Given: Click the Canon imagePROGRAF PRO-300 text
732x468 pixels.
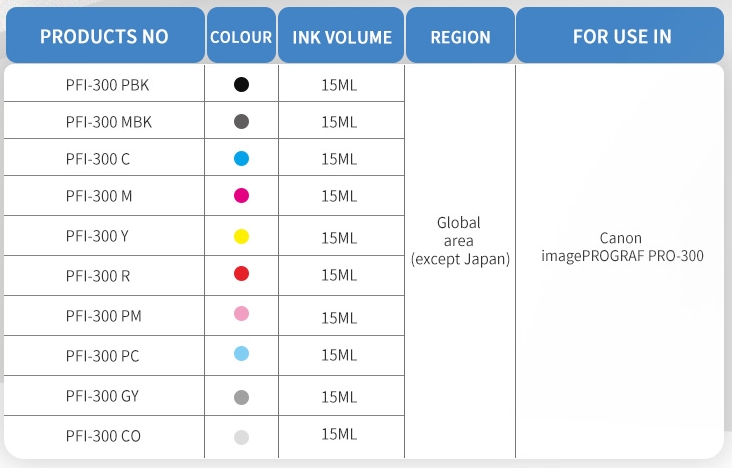Looking at the screenshot, I should pyautogui.click(x=622, y=247).
